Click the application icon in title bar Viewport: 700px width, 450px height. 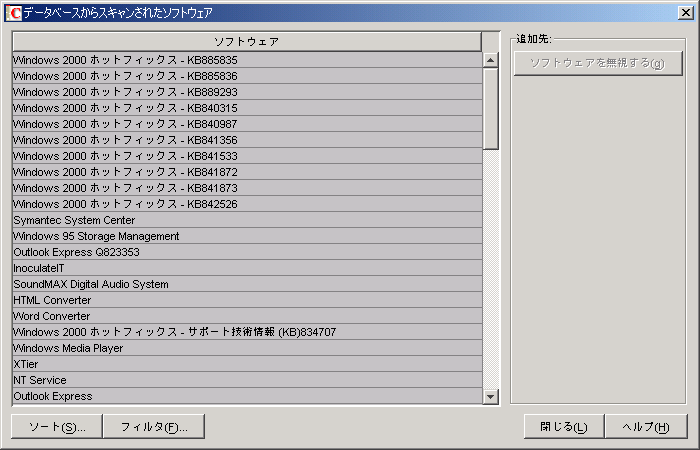tap(13, 12)
